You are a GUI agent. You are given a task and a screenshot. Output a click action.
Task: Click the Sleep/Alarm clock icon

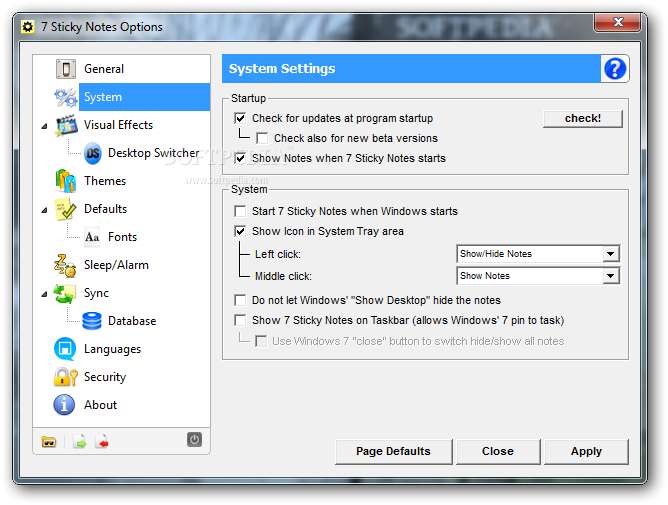[x=65, y=265]
